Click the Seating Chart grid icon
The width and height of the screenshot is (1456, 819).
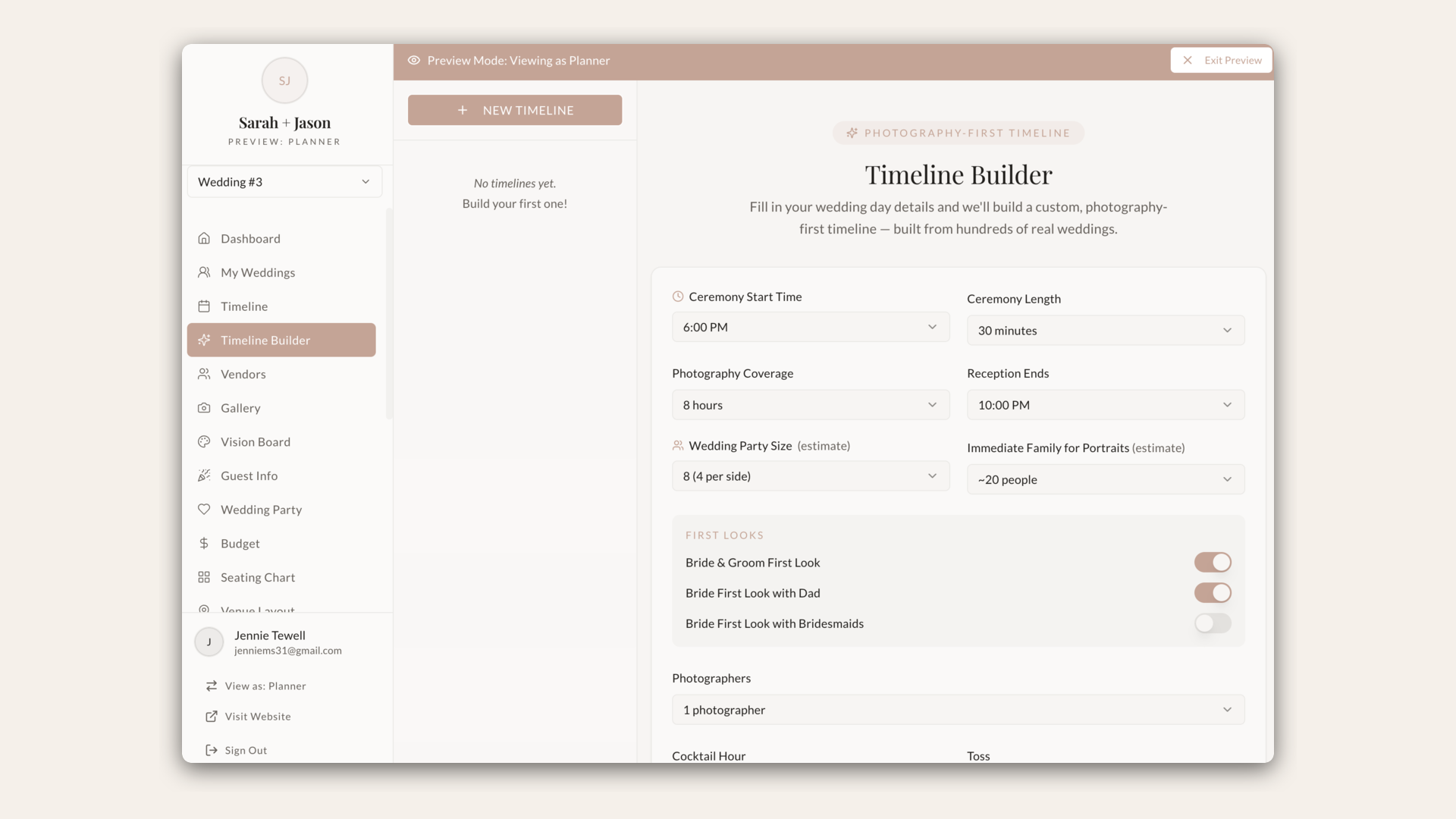(x=204, y=577)
